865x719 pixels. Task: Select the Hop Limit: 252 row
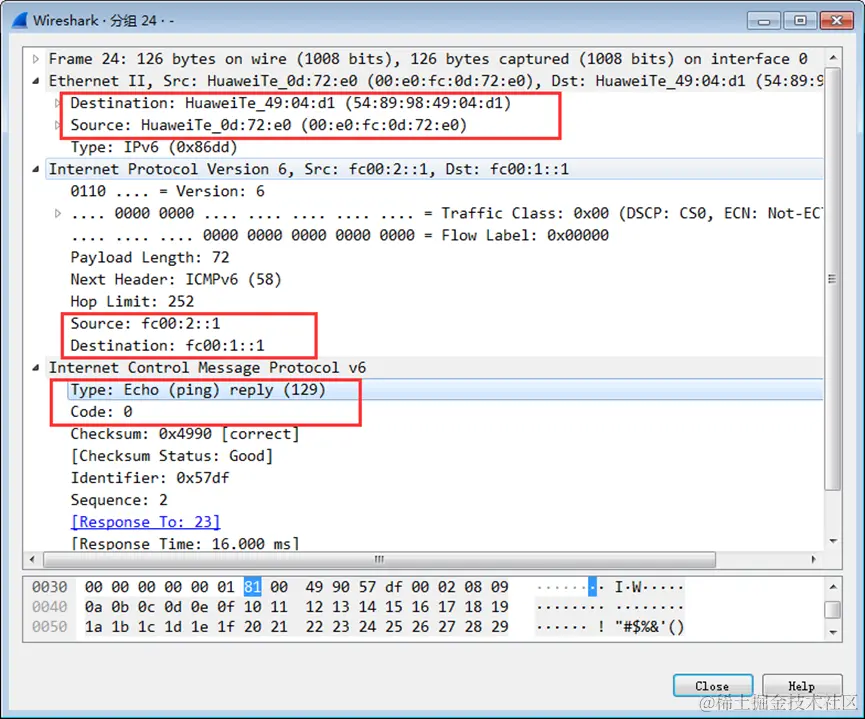[132, 302]
